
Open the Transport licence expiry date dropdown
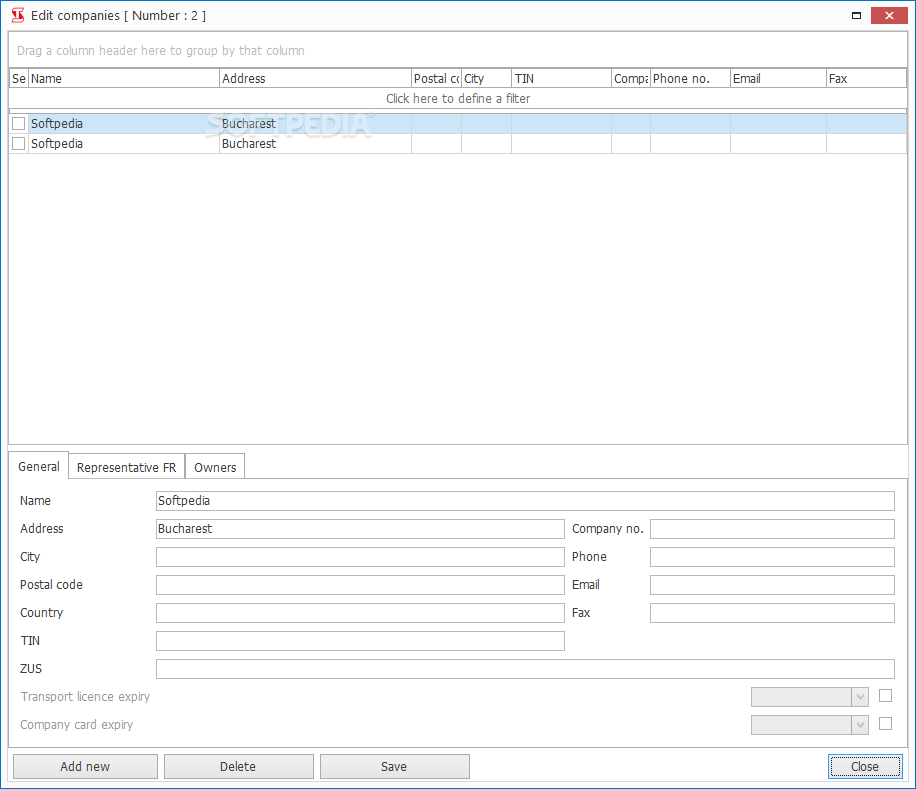coord(859,697)
